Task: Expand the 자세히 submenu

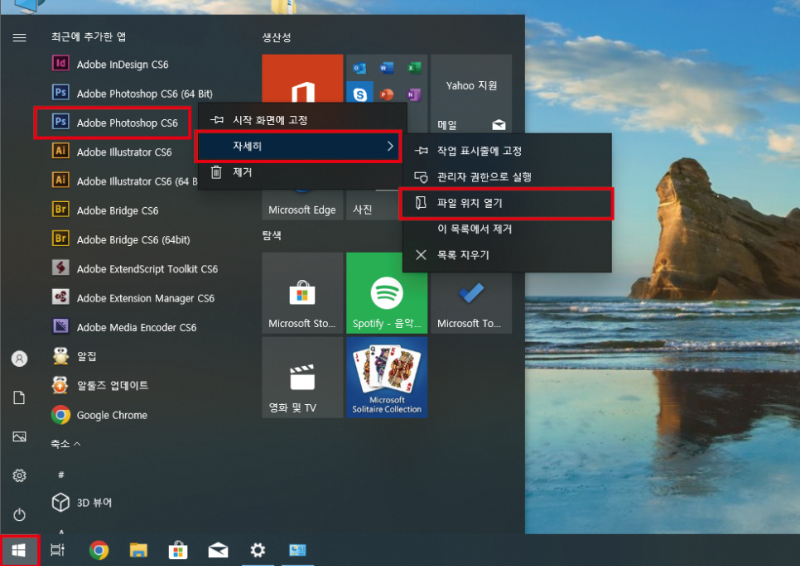Action: pyautogui.click(x=299, y=146)
